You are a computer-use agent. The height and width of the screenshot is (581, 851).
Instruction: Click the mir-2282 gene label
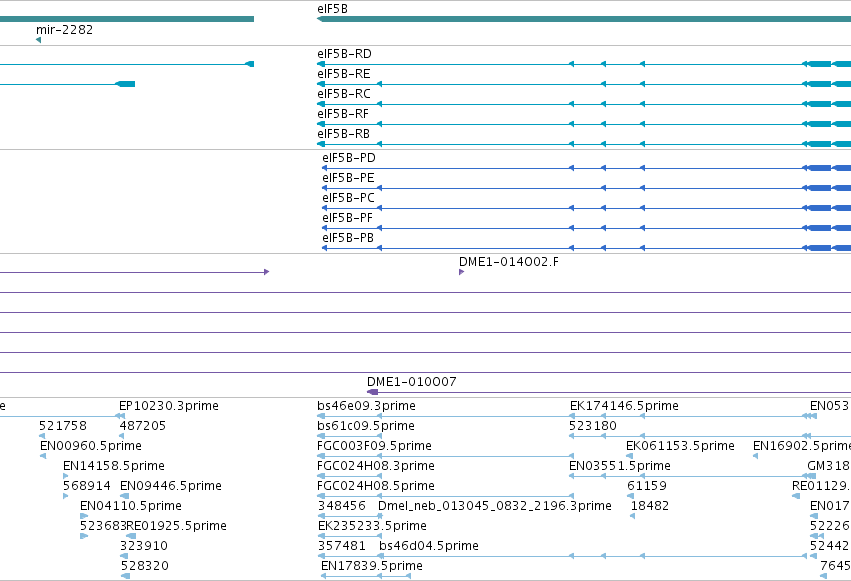pyautogui.click(x=65, y=30)
